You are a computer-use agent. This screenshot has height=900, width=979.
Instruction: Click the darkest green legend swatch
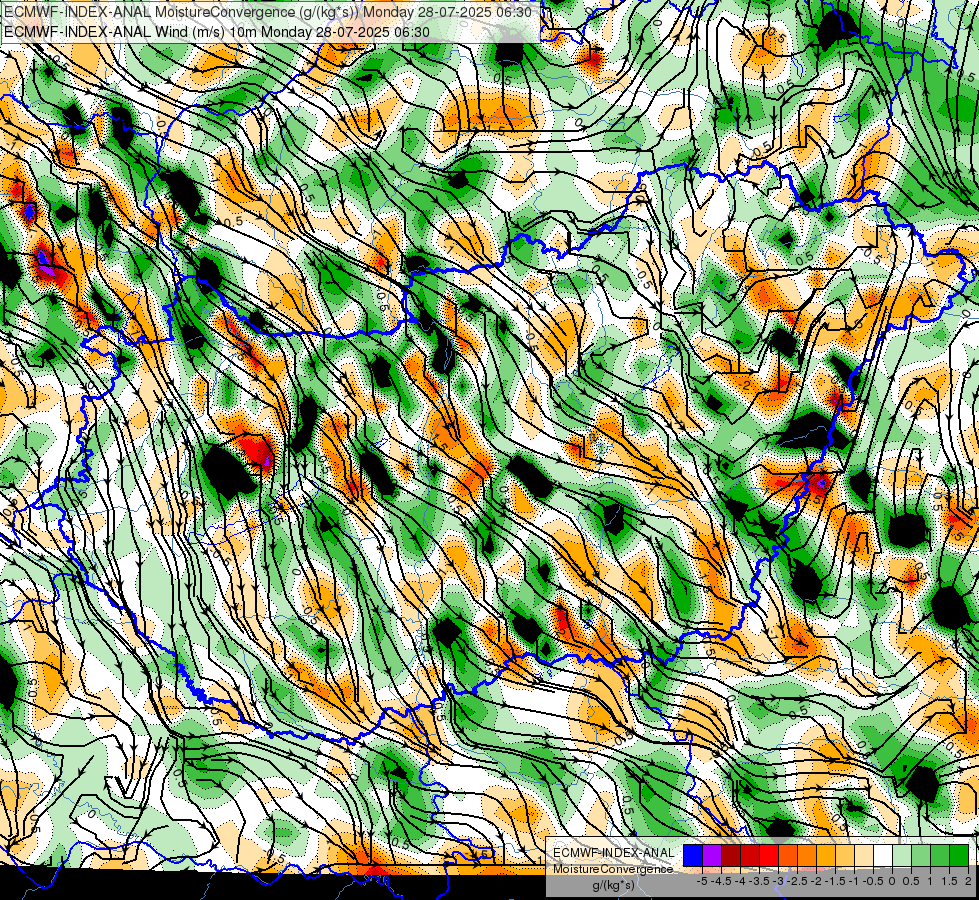tap(959, 856)
